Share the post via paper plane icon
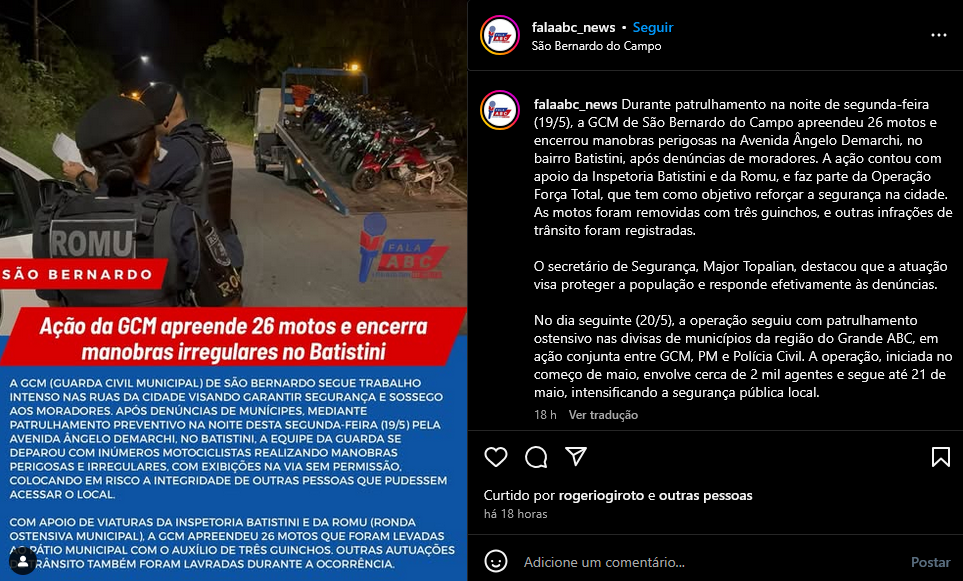 click(x=576, y=456)
